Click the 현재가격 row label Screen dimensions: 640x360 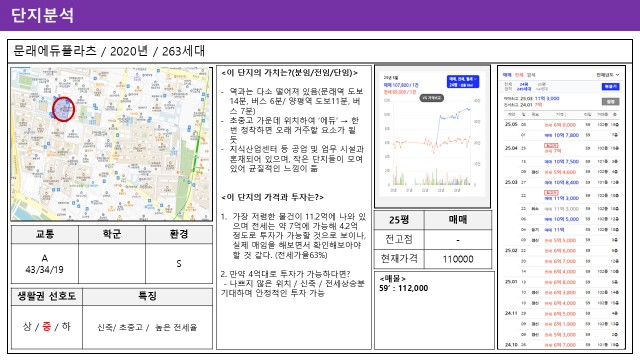tap(399, 259)
